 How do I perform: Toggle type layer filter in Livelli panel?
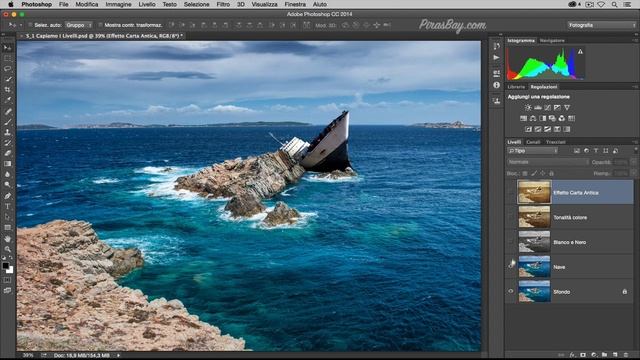[596, 151]
